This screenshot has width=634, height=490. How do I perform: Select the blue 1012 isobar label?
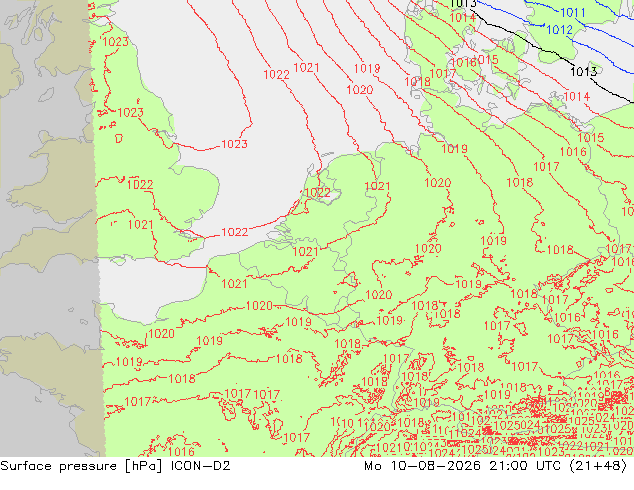[560, 30]
